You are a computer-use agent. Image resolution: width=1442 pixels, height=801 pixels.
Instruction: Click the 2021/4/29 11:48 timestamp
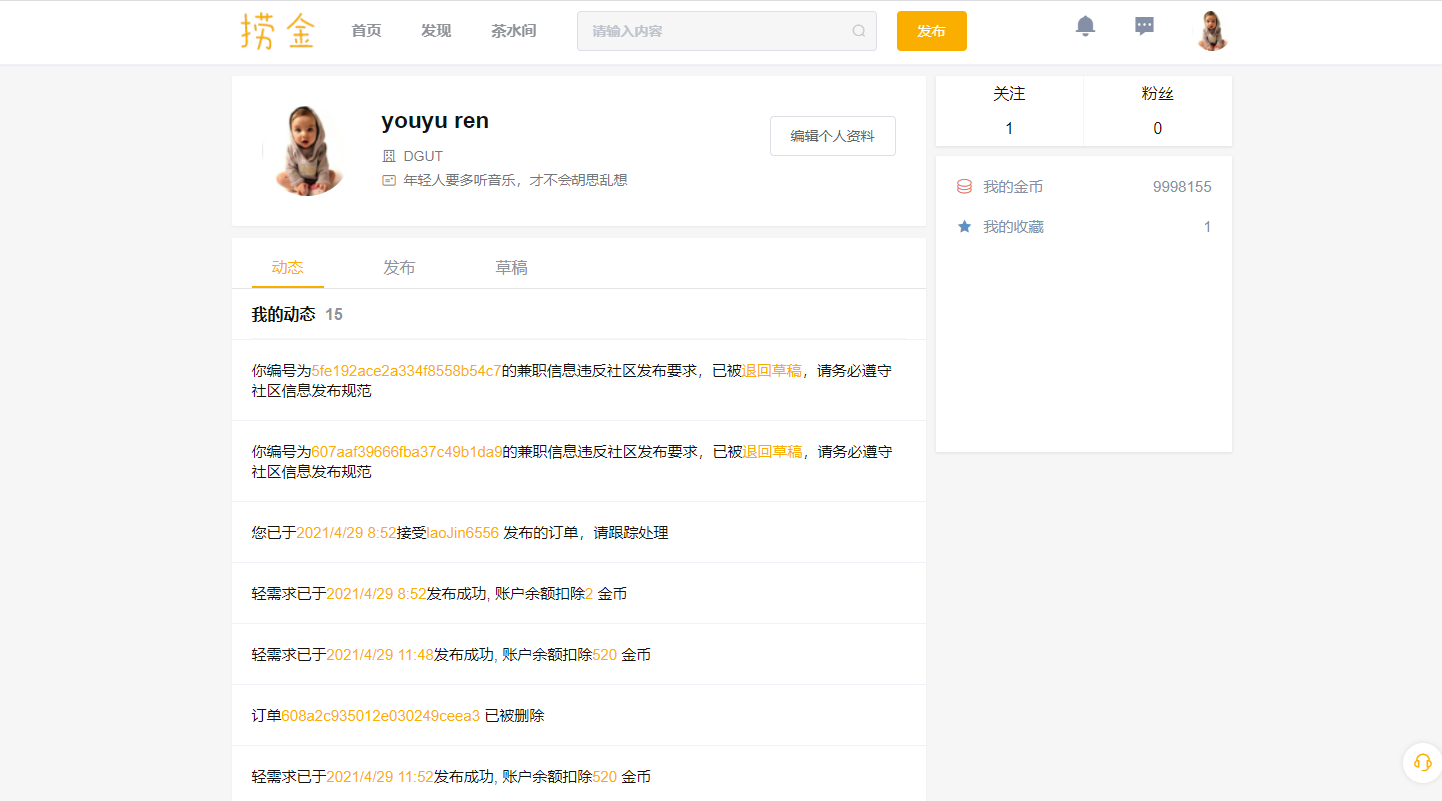tap(380, 655)
